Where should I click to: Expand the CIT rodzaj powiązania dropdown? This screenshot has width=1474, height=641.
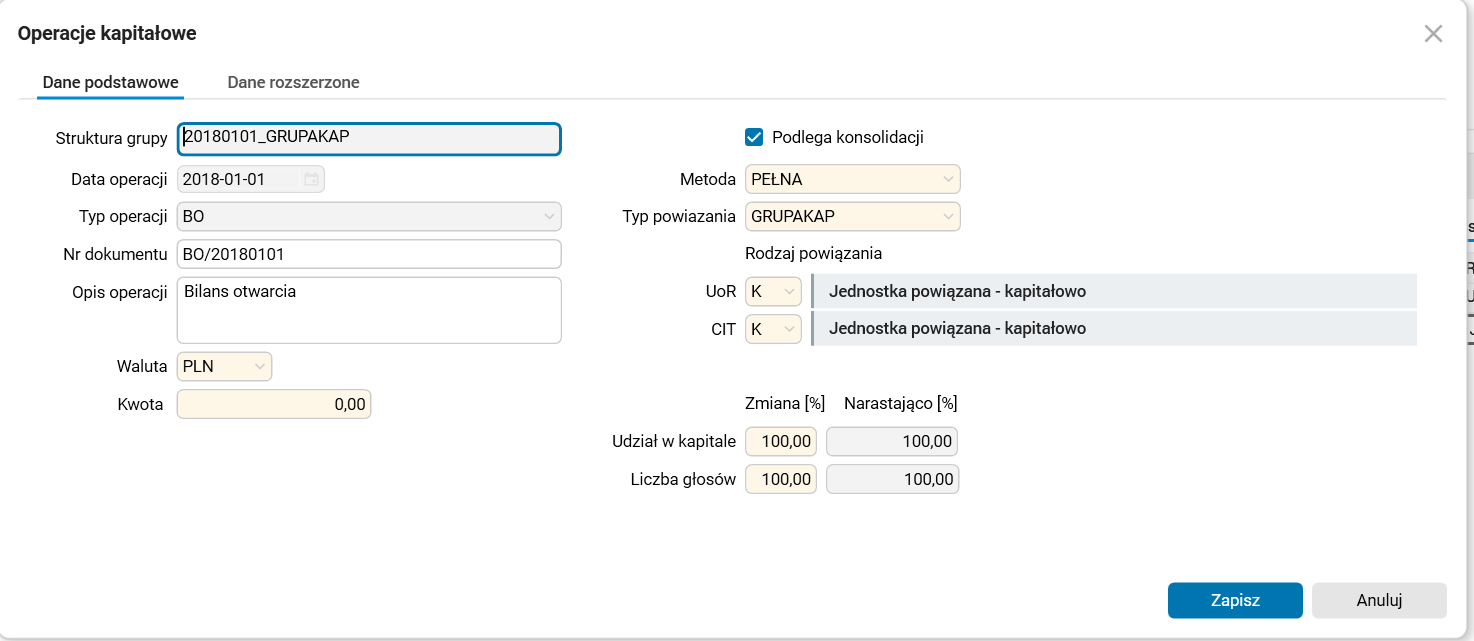pos(772,329)
